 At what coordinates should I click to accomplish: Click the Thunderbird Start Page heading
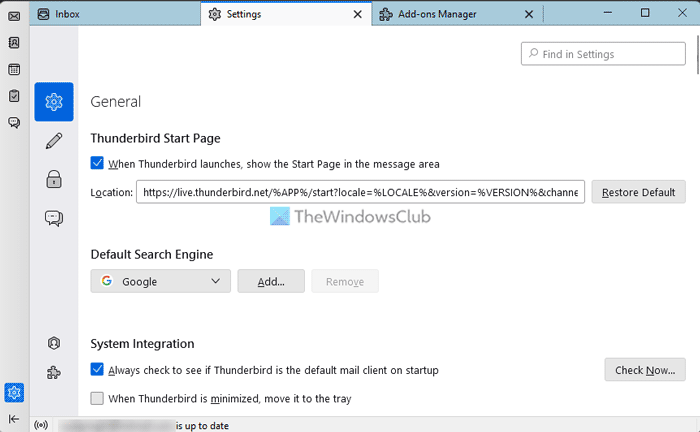tap(155, 138)
